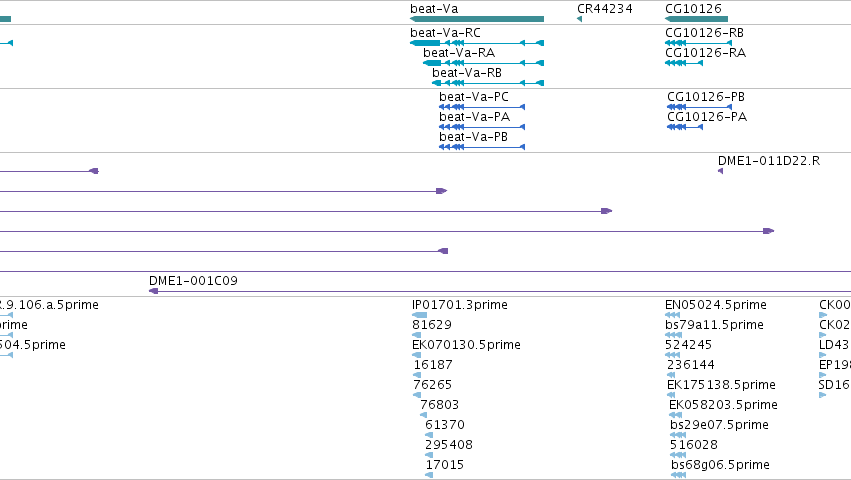The width and height of the screenshot is (851, 480).
Task: Select the bs29e07.5prime EST label
Action: point(720,425)
